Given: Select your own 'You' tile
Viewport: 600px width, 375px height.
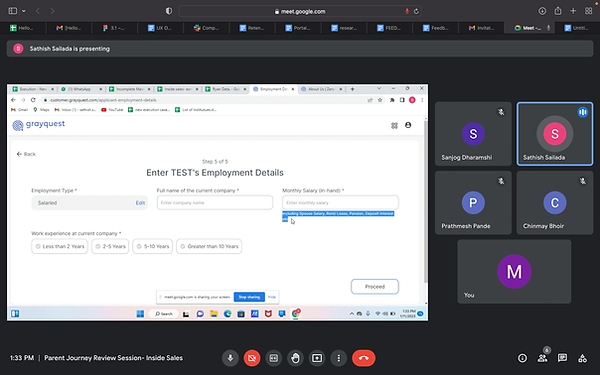Looking at the screenshot, I should pyautogui.click(x=514, y=272).
